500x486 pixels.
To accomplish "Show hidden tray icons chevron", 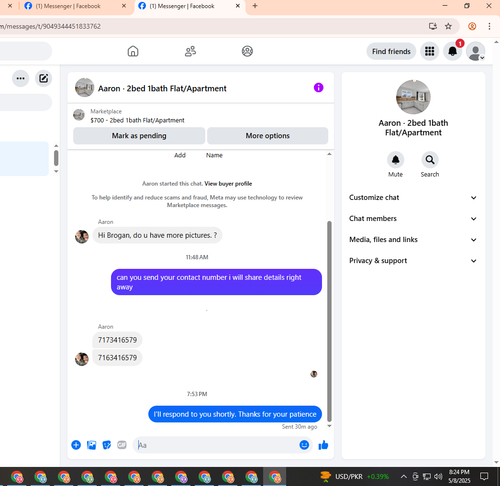I will point(403,477).
